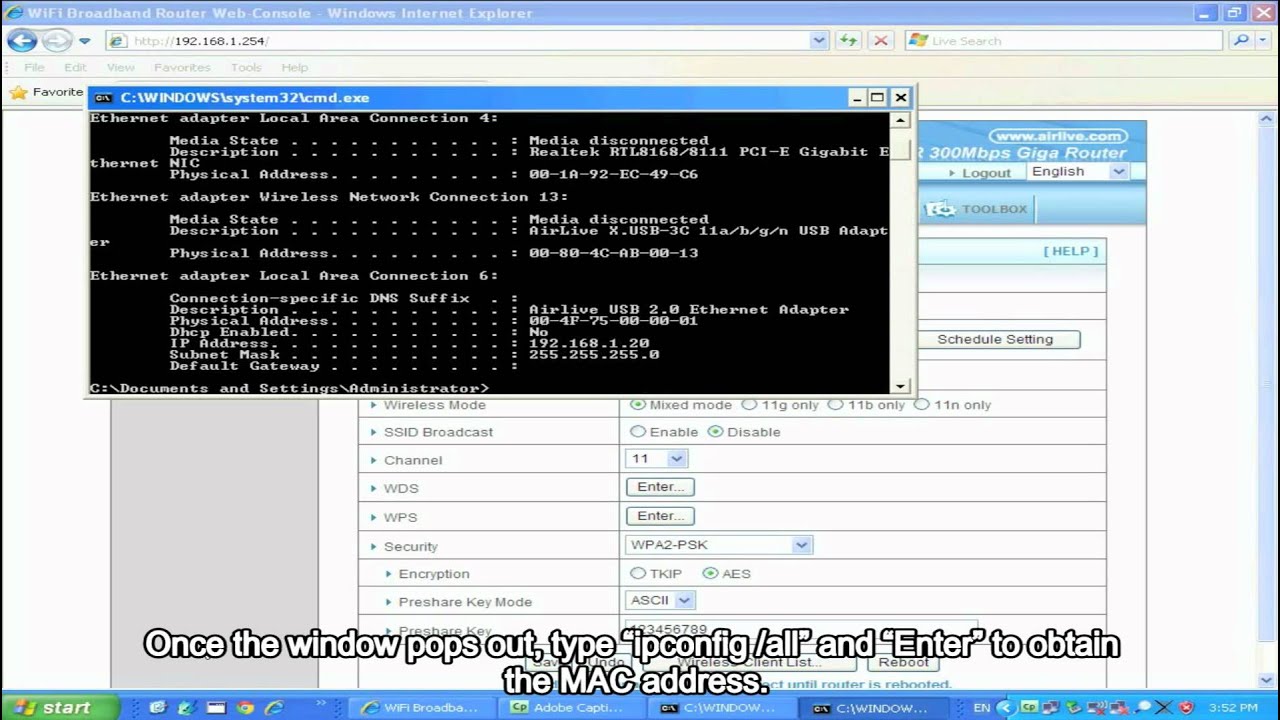Open the Favorites menu

[182, 67]
